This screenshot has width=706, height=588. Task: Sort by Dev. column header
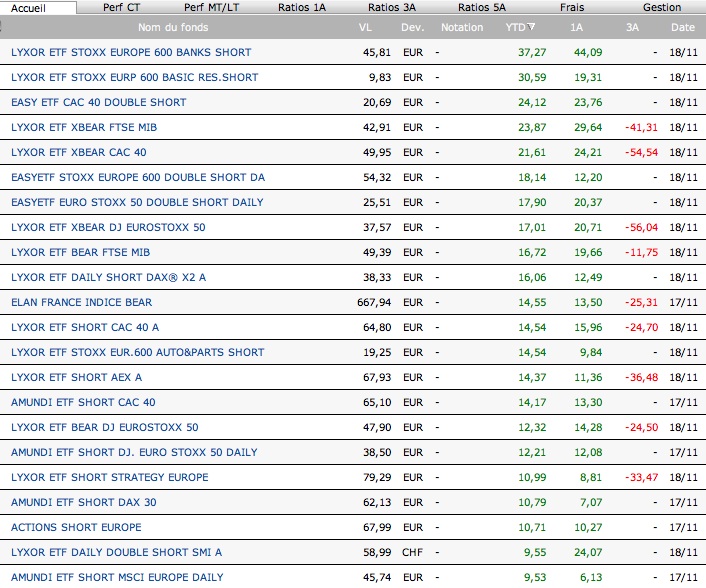[x=412, y=27]
